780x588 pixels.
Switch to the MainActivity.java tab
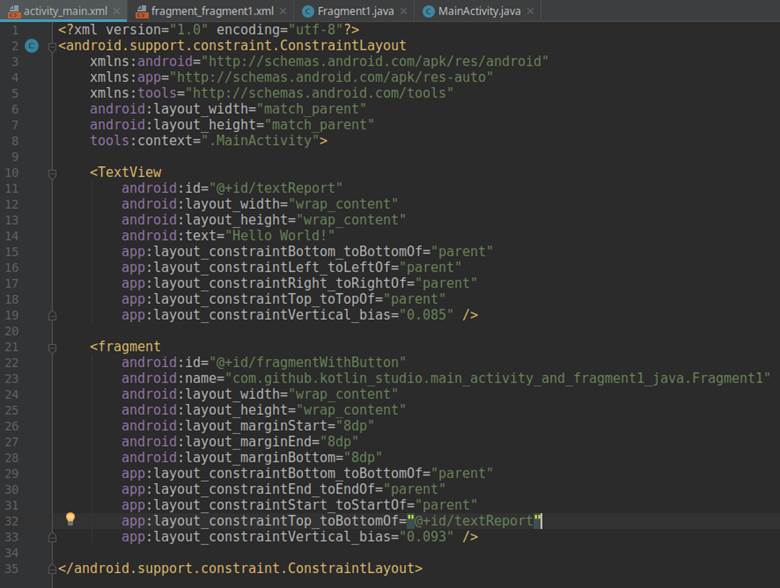[x=479, y=11]
